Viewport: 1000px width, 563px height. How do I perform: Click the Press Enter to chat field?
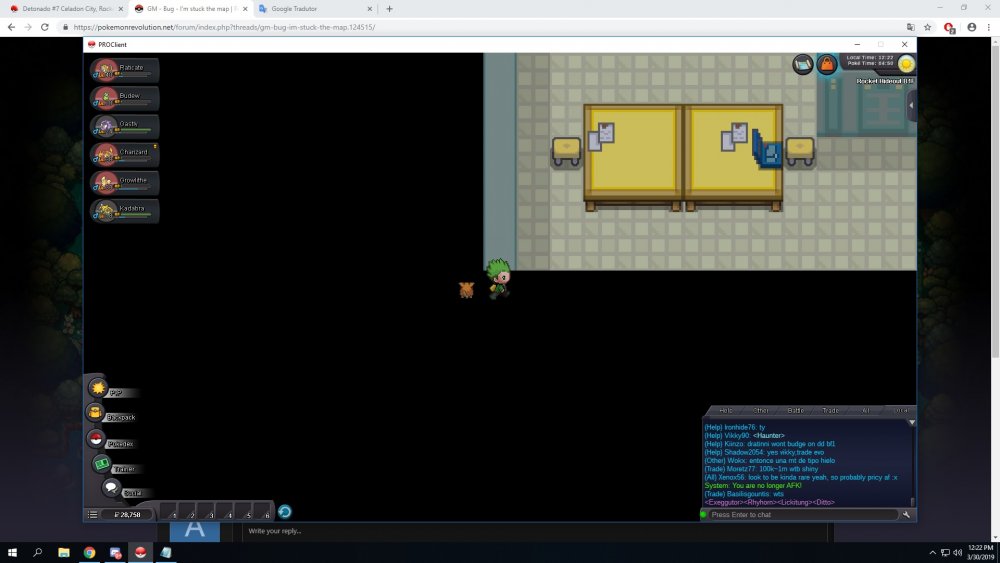tap(800, 514)
